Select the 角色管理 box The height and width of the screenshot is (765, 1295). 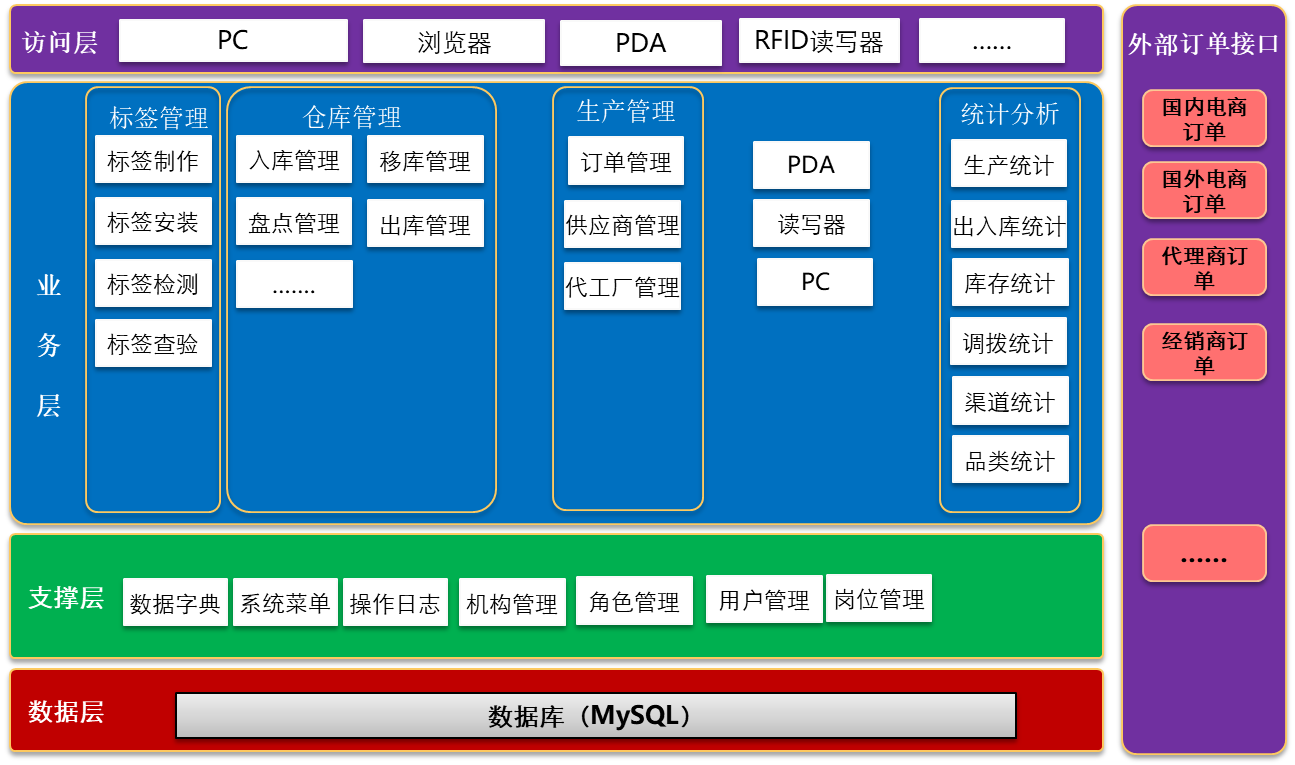tap(634, 602)
